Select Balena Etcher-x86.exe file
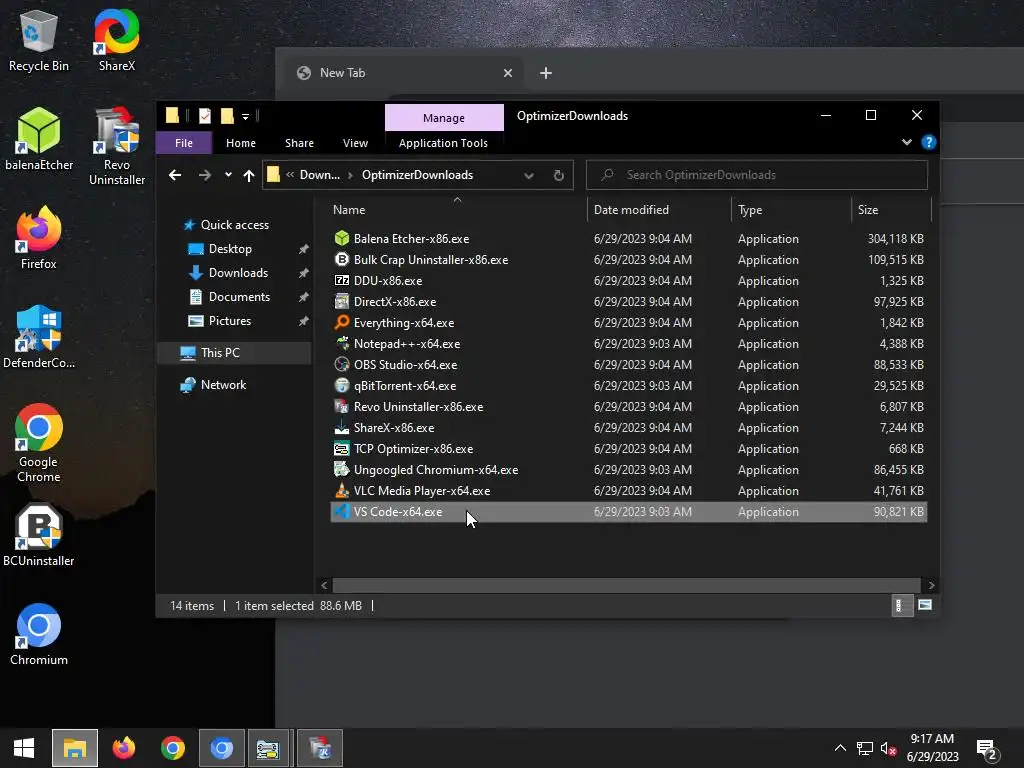The image size is (1024, 768). pos(628,239)
